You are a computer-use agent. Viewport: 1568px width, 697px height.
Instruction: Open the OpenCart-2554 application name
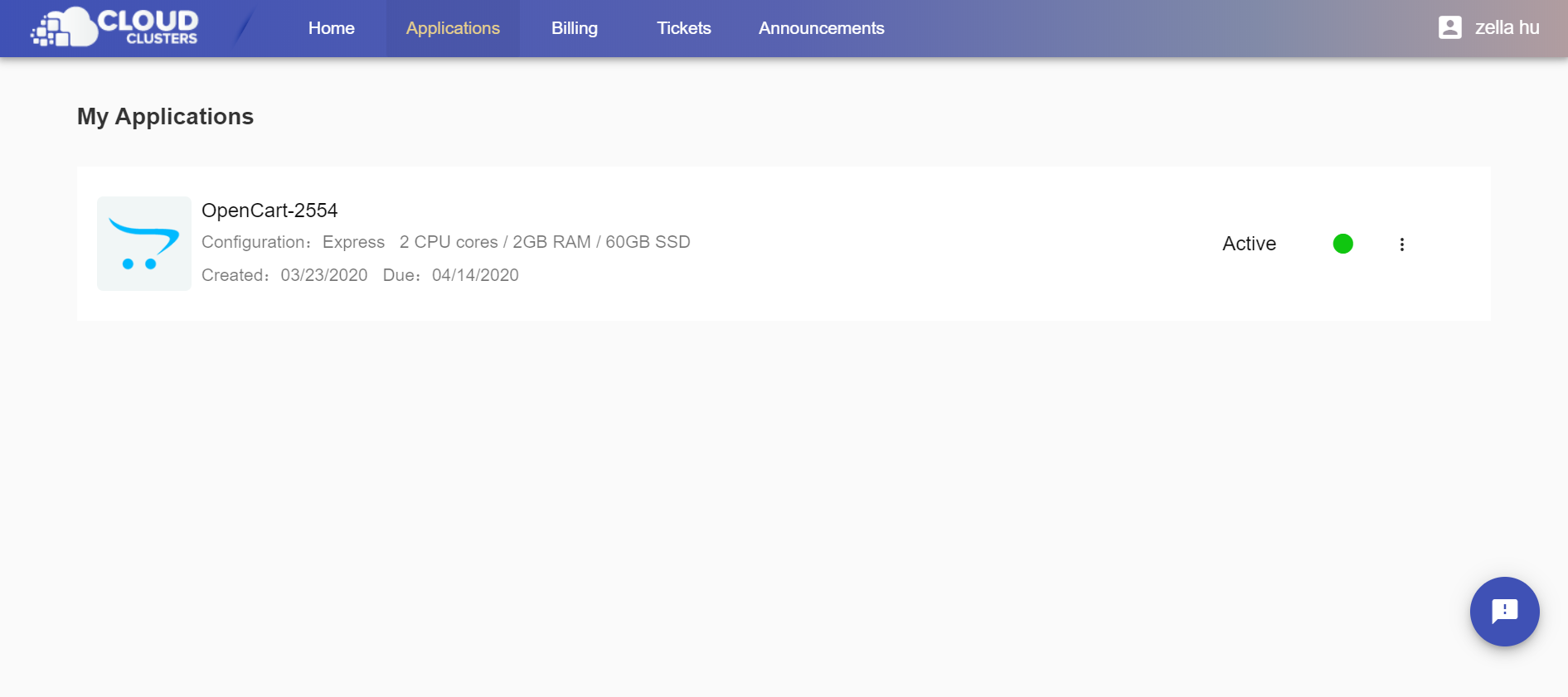(x=269, y=211)
